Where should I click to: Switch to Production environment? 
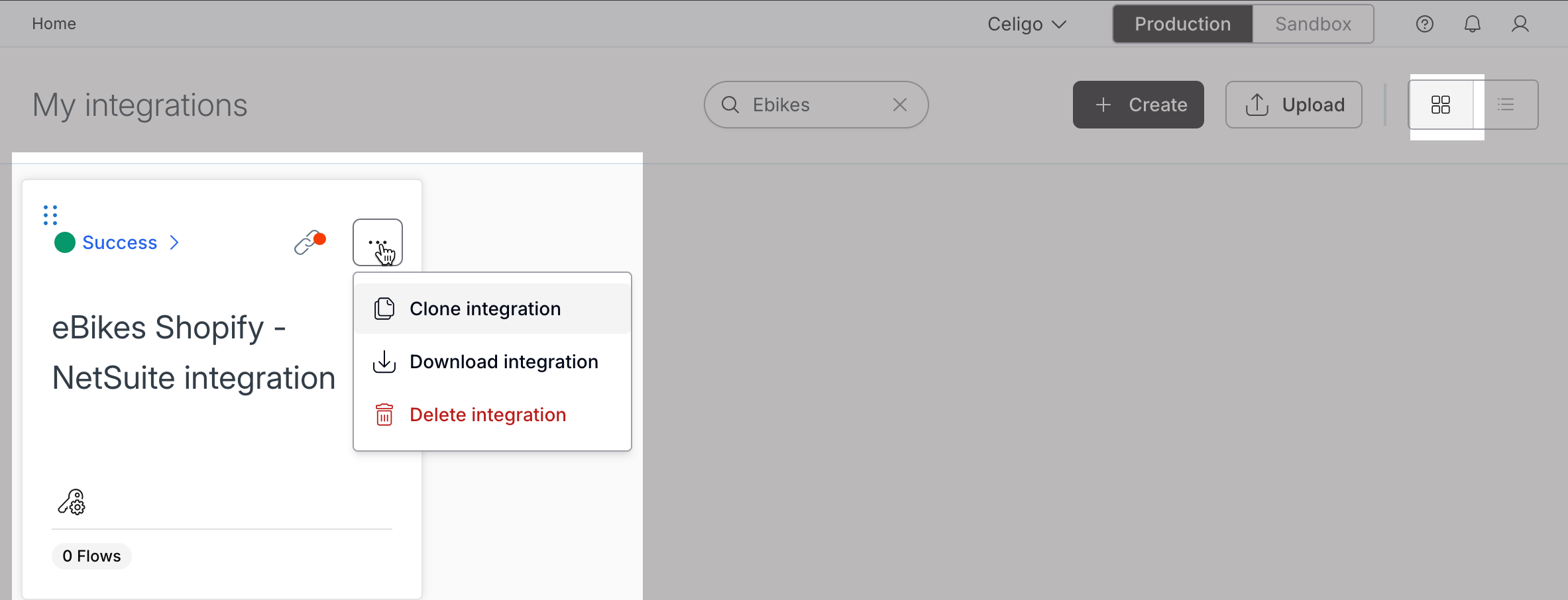(1183, 24)
